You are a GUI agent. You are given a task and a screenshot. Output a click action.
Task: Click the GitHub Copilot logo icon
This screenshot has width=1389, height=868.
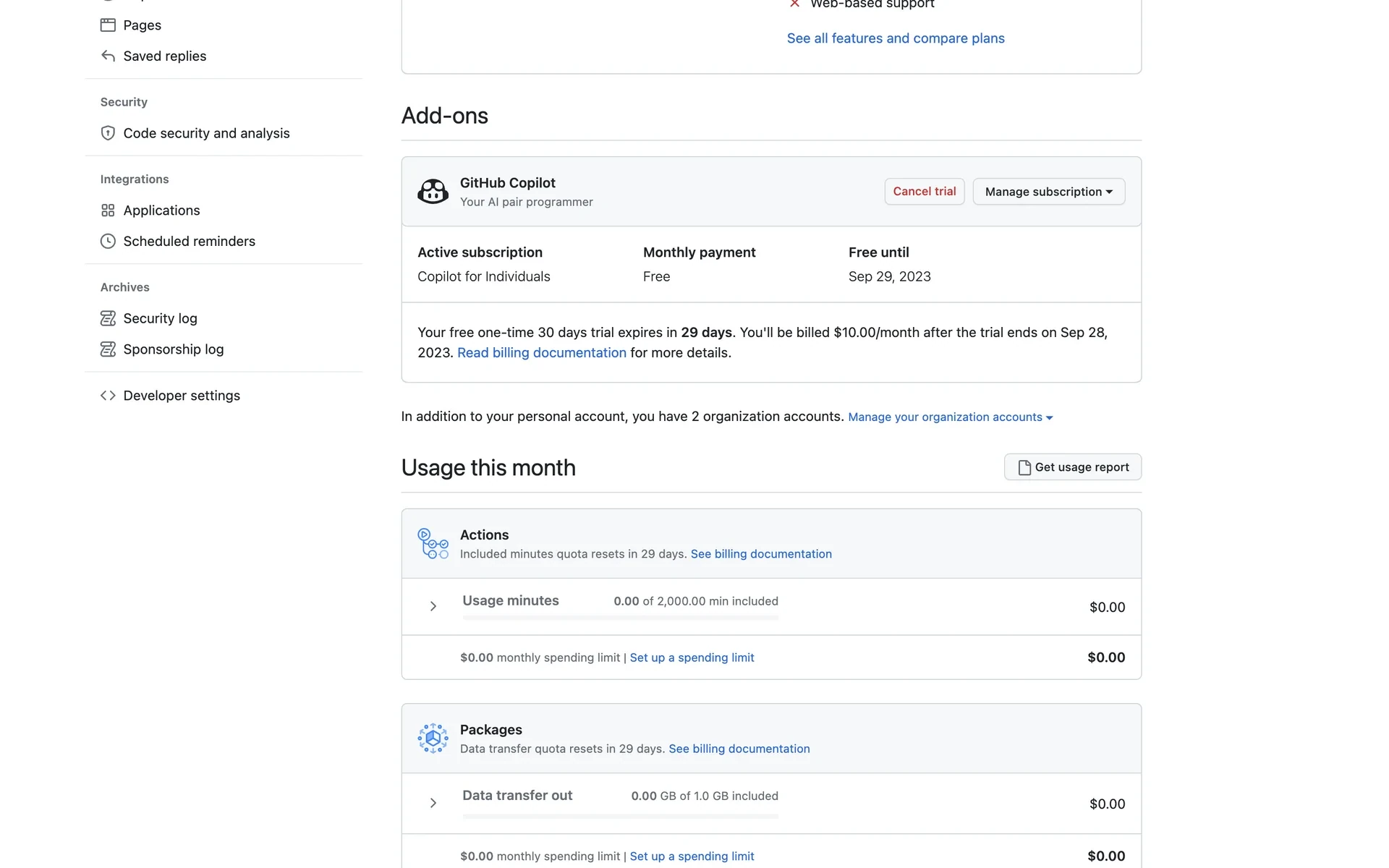pyautogui.click(x=433, y=192)
